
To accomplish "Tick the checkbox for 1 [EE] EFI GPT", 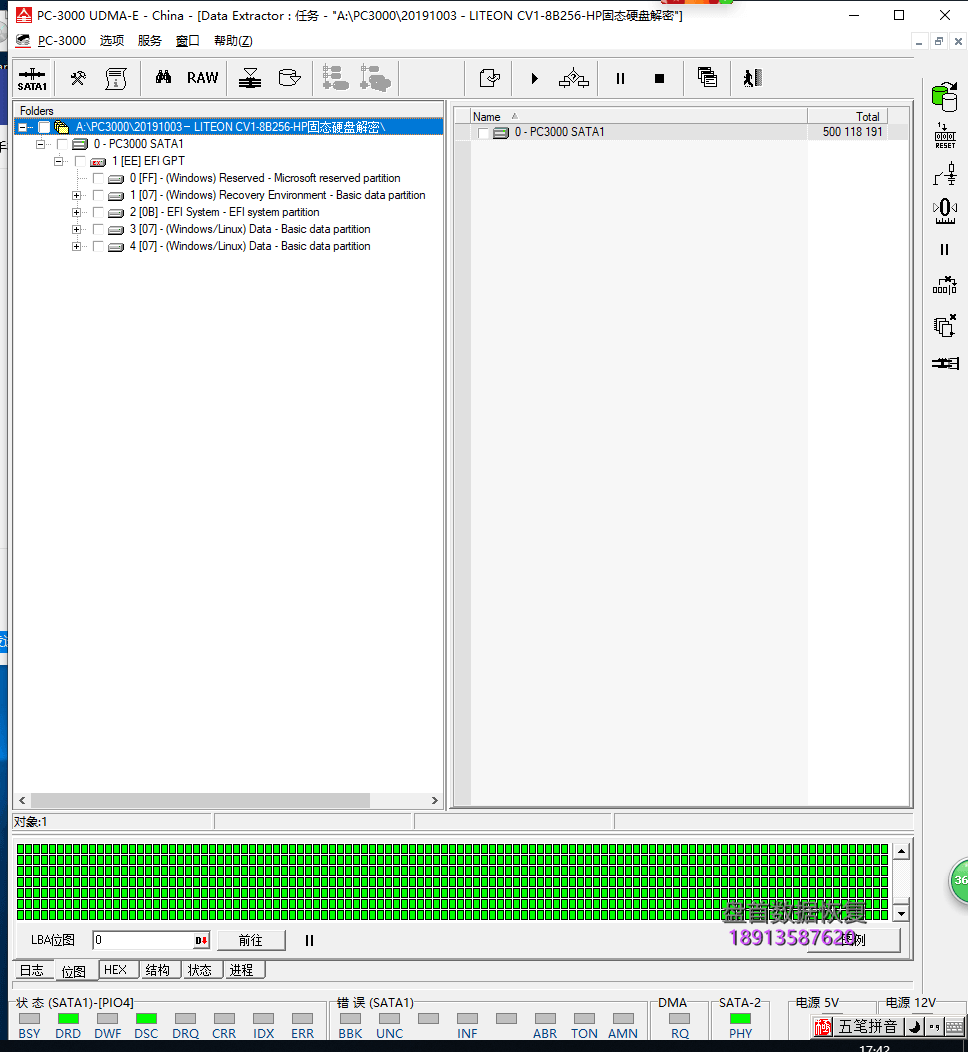I will point(80,161).
